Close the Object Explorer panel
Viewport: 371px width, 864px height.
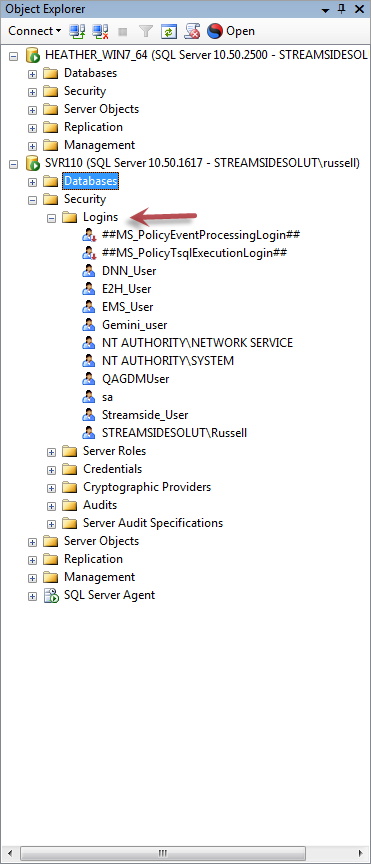pyautogui.click(x=359, y=9)
